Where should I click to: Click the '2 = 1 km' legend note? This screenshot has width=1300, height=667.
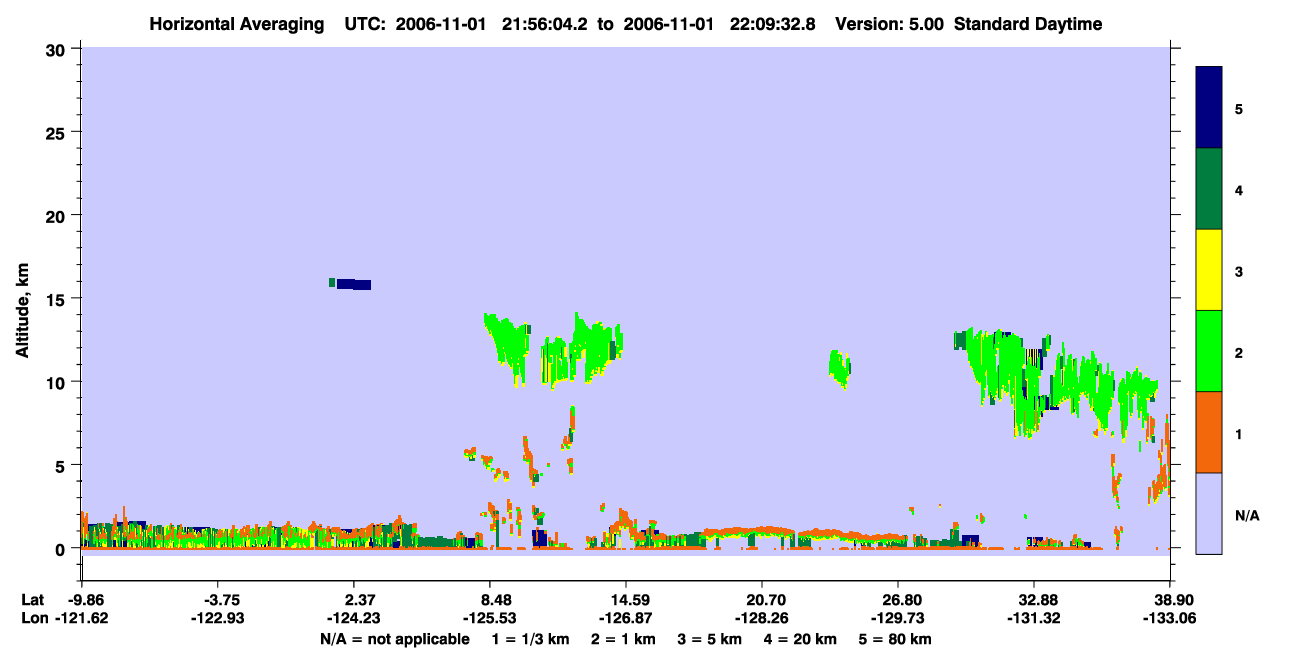click(624, 639)
